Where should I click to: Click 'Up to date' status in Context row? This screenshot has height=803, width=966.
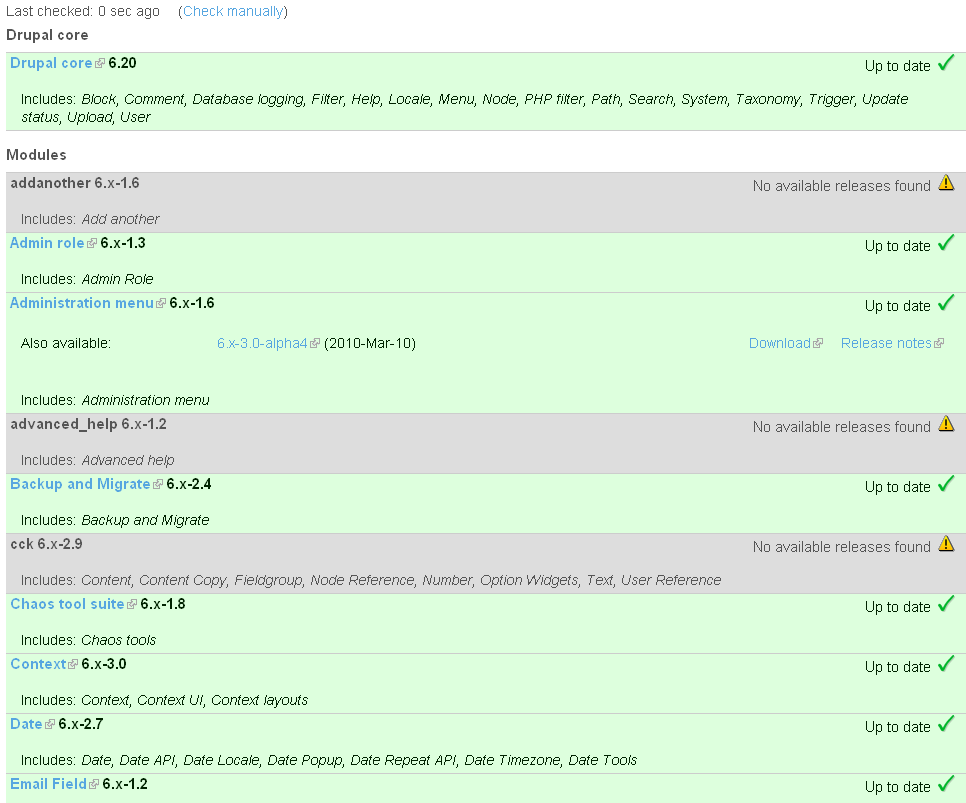pyautogui.click(x=898, y=667)
